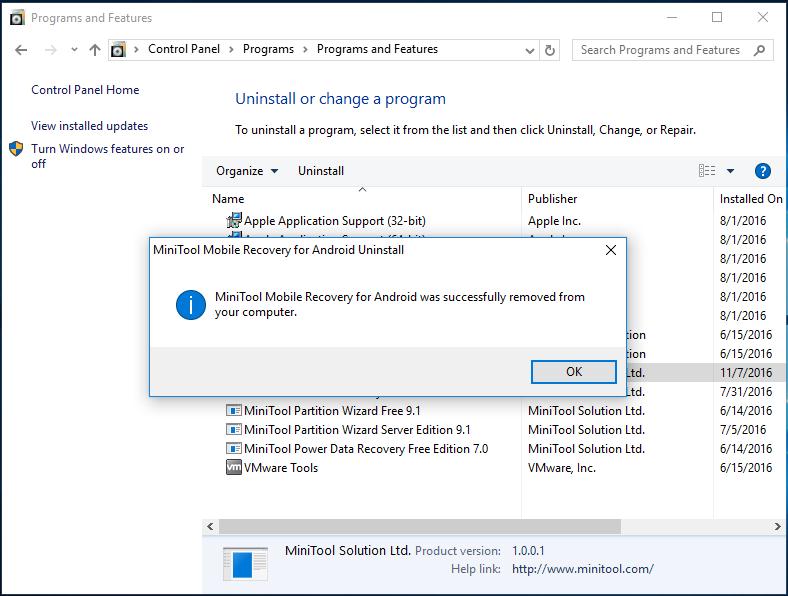Open the http://www.minitool.com/ help link

pos(583,569)
